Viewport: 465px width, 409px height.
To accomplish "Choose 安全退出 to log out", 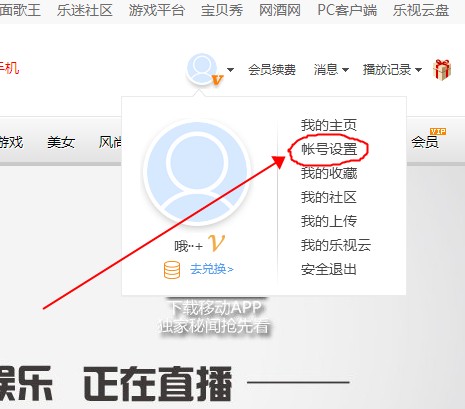I will click(x=329, y=269).
